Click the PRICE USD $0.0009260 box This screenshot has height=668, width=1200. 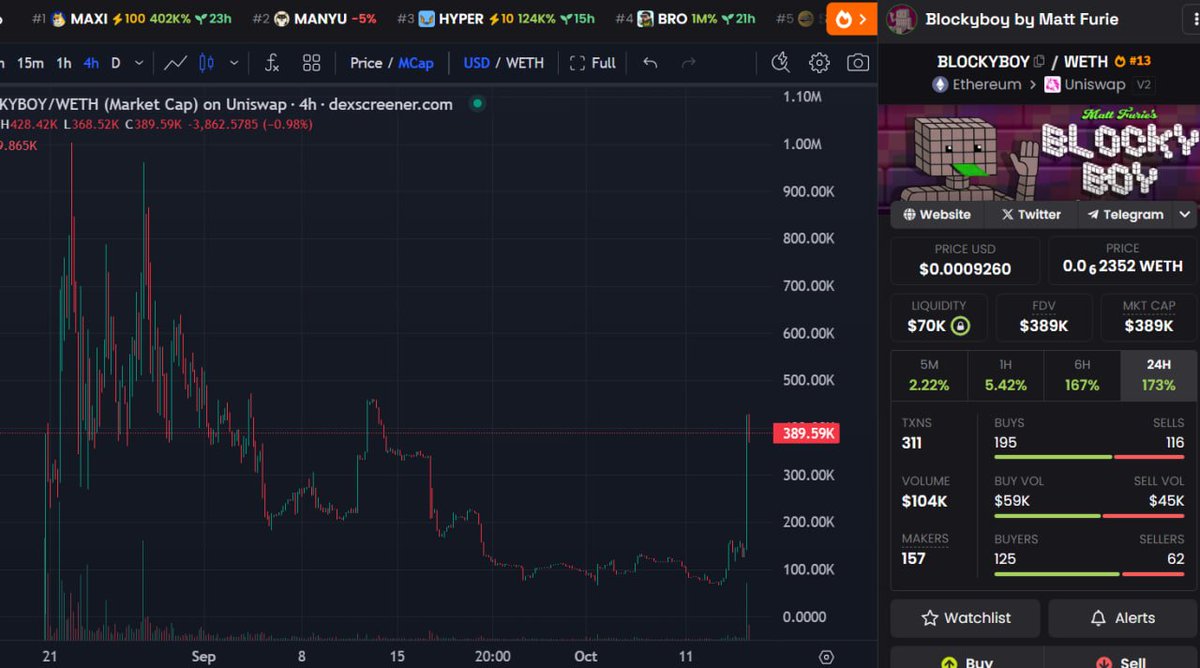(x=965, y=260)
